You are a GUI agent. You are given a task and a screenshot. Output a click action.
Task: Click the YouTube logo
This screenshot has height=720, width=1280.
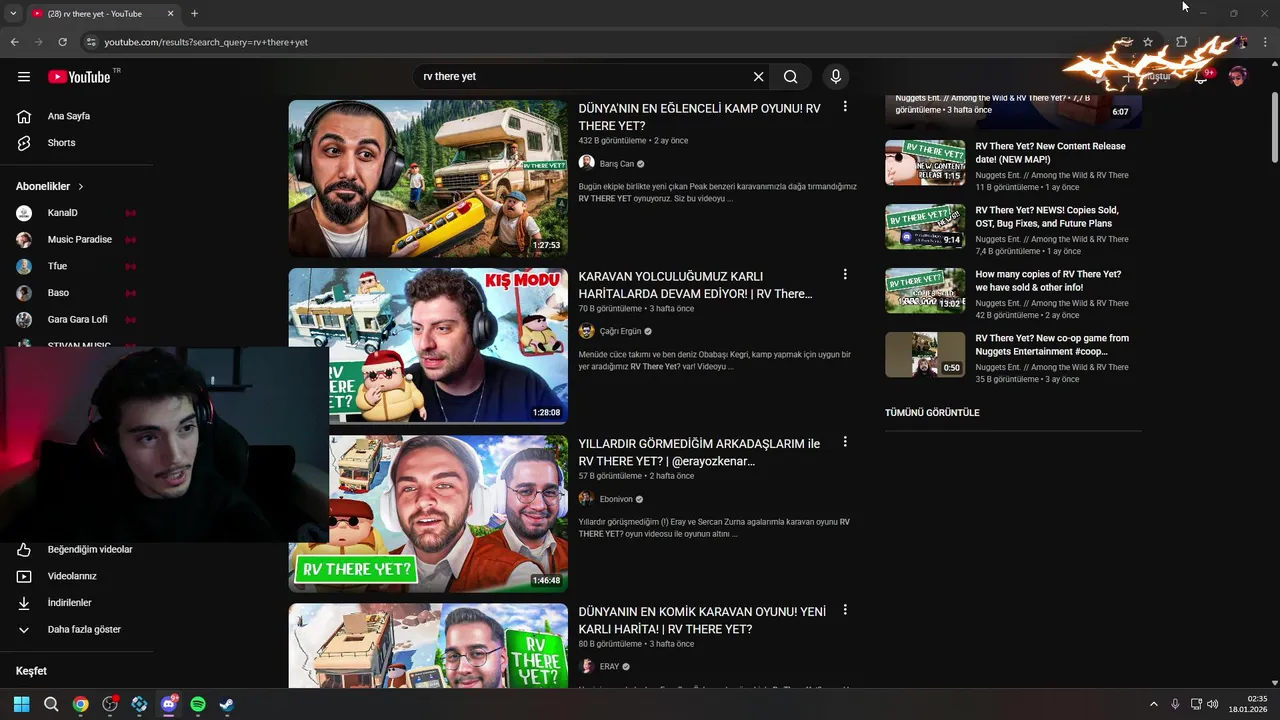pos(80,77)
